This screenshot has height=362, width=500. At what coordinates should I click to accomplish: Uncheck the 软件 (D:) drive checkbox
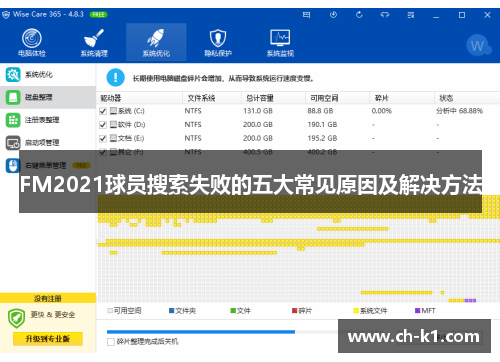pyautogui.click(x=103, y=125)
